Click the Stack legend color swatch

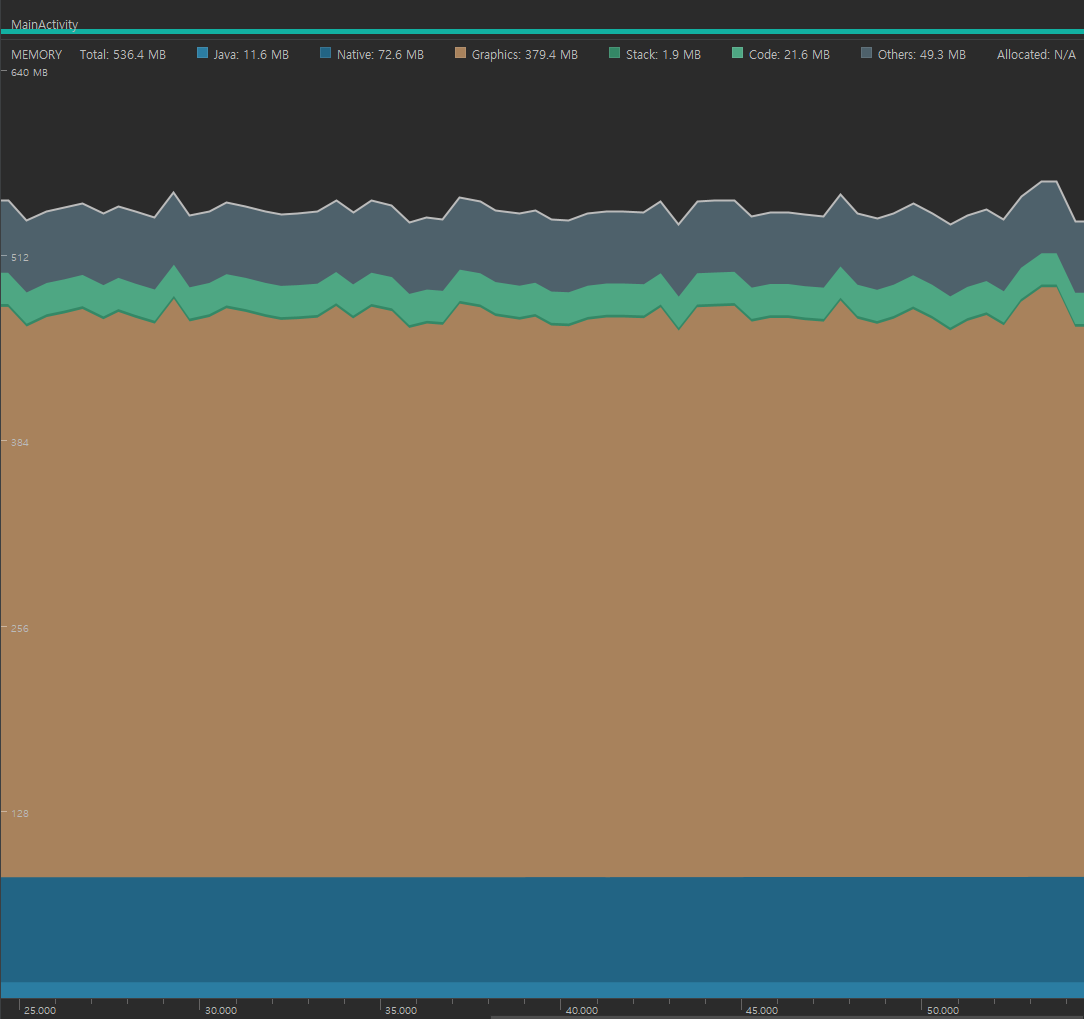point(615,53)
